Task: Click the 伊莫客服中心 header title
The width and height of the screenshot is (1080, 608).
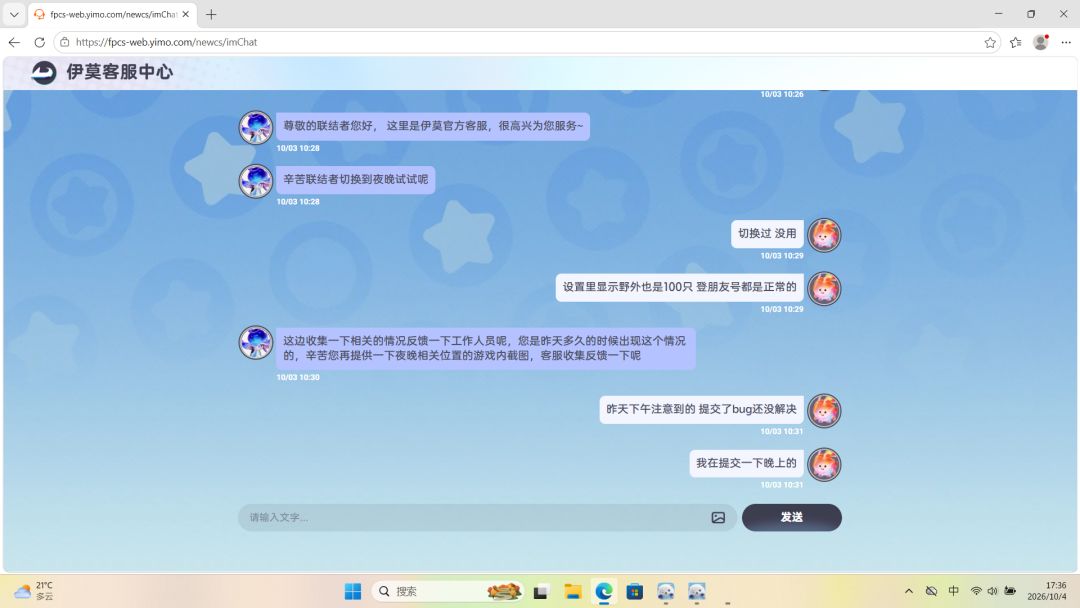Action: 120,72
